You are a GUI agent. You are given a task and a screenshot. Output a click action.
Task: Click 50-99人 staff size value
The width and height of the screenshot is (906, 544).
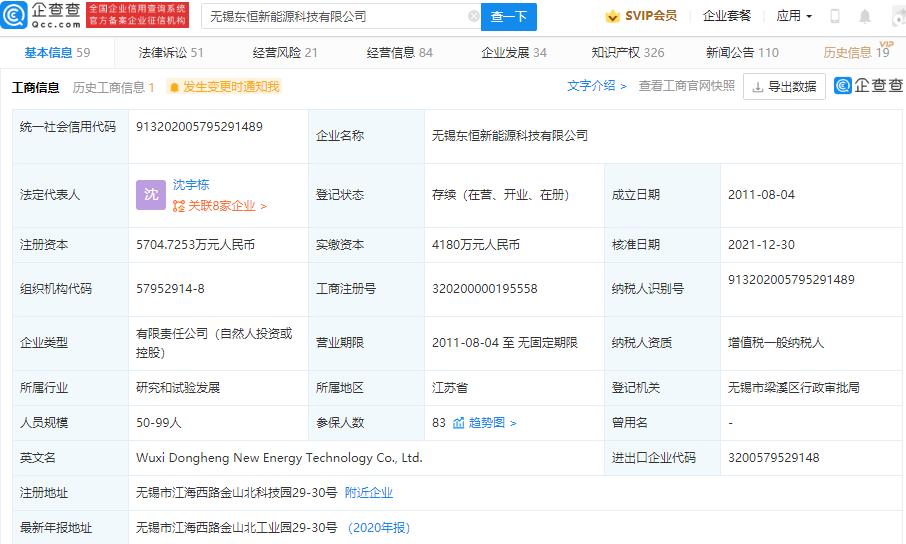159,423
